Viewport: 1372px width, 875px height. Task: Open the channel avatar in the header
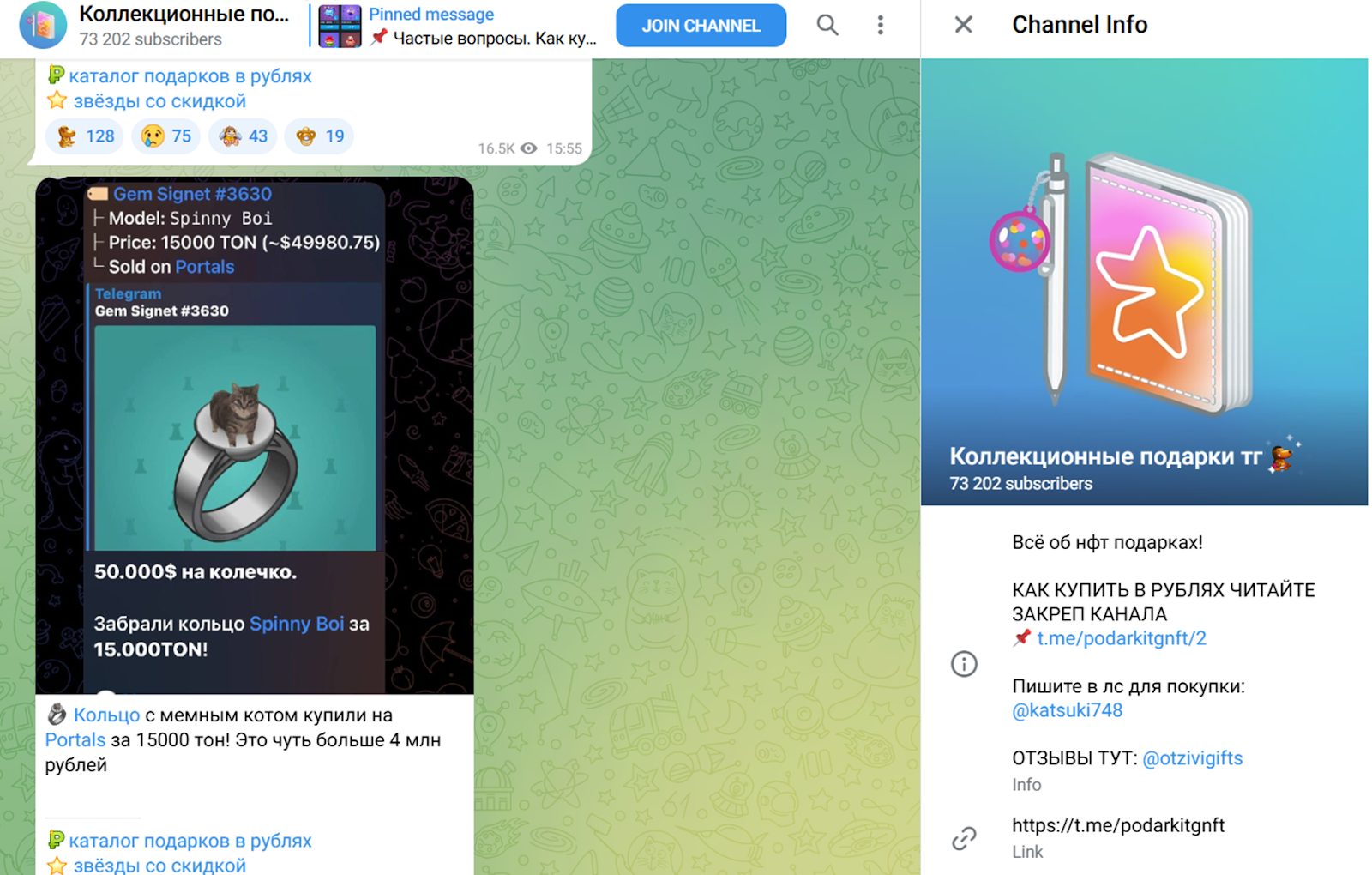(x=43, y=26)
